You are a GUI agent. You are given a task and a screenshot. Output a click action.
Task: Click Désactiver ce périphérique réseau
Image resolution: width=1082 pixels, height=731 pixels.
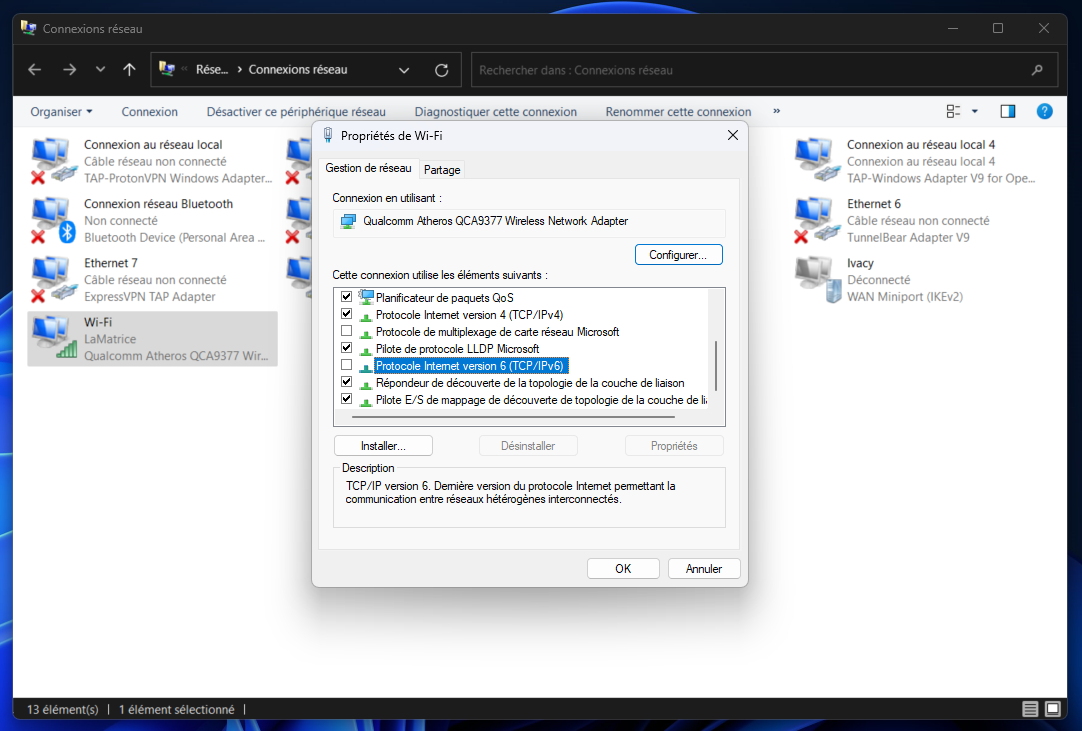pos(296,112)
